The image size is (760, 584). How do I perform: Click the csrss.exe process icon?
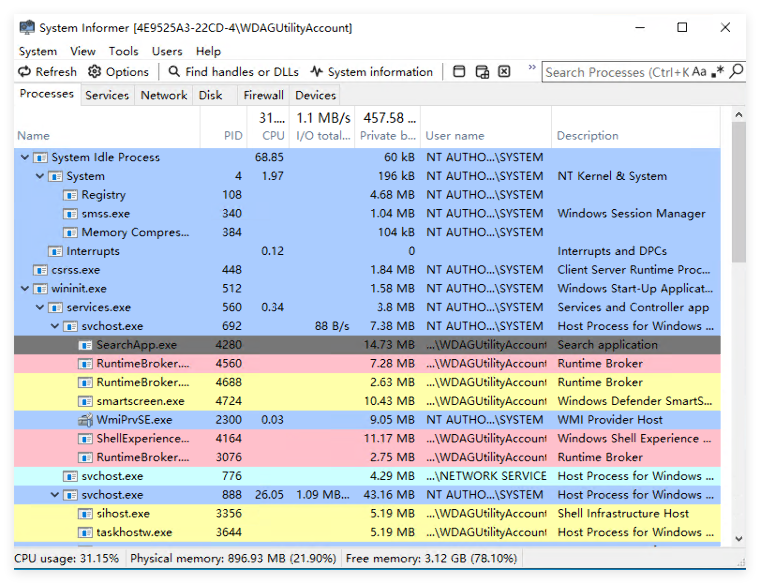pyautogui.click(x=40, y=270)
